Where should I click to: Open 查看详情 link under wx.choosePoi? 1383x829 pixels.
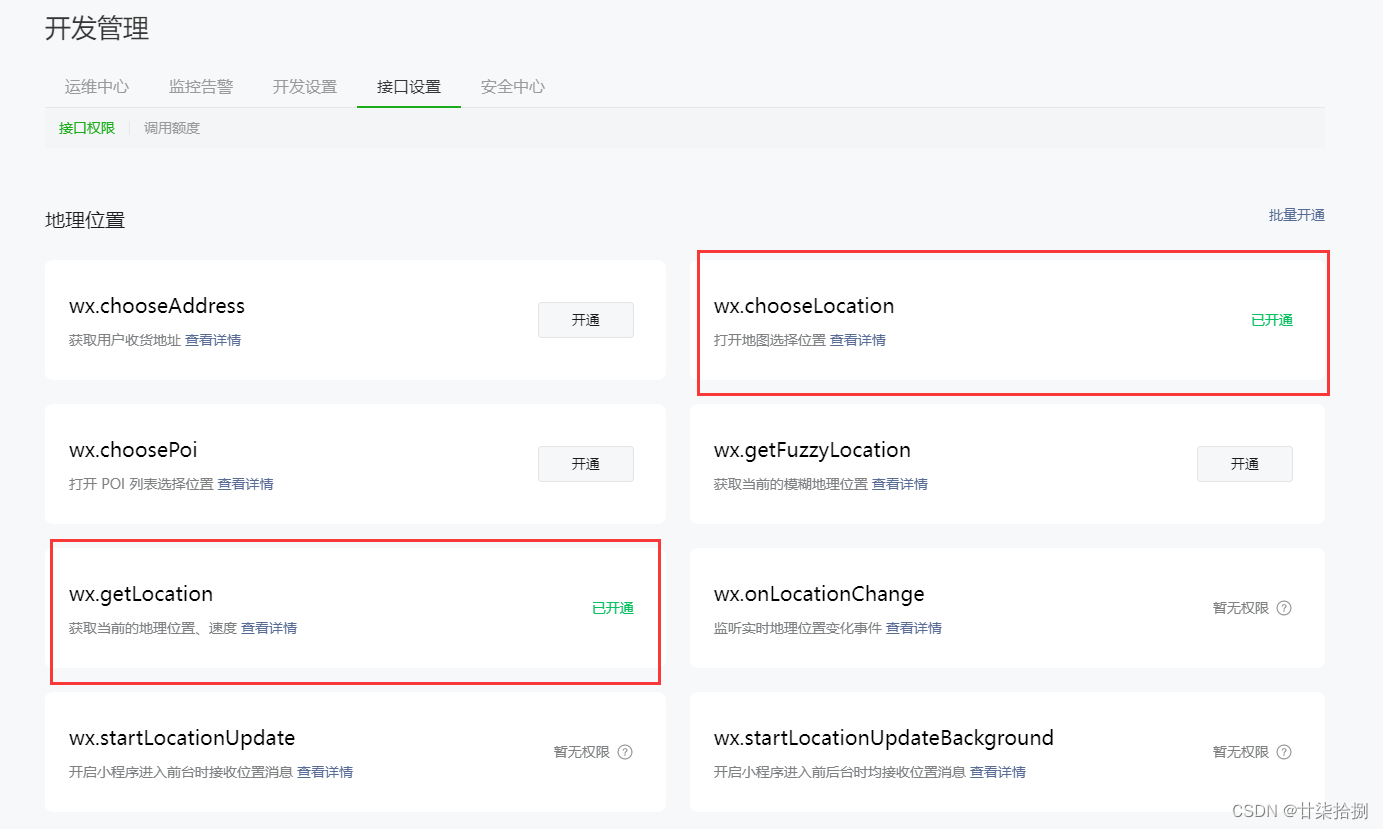click(x=246, y=484)
